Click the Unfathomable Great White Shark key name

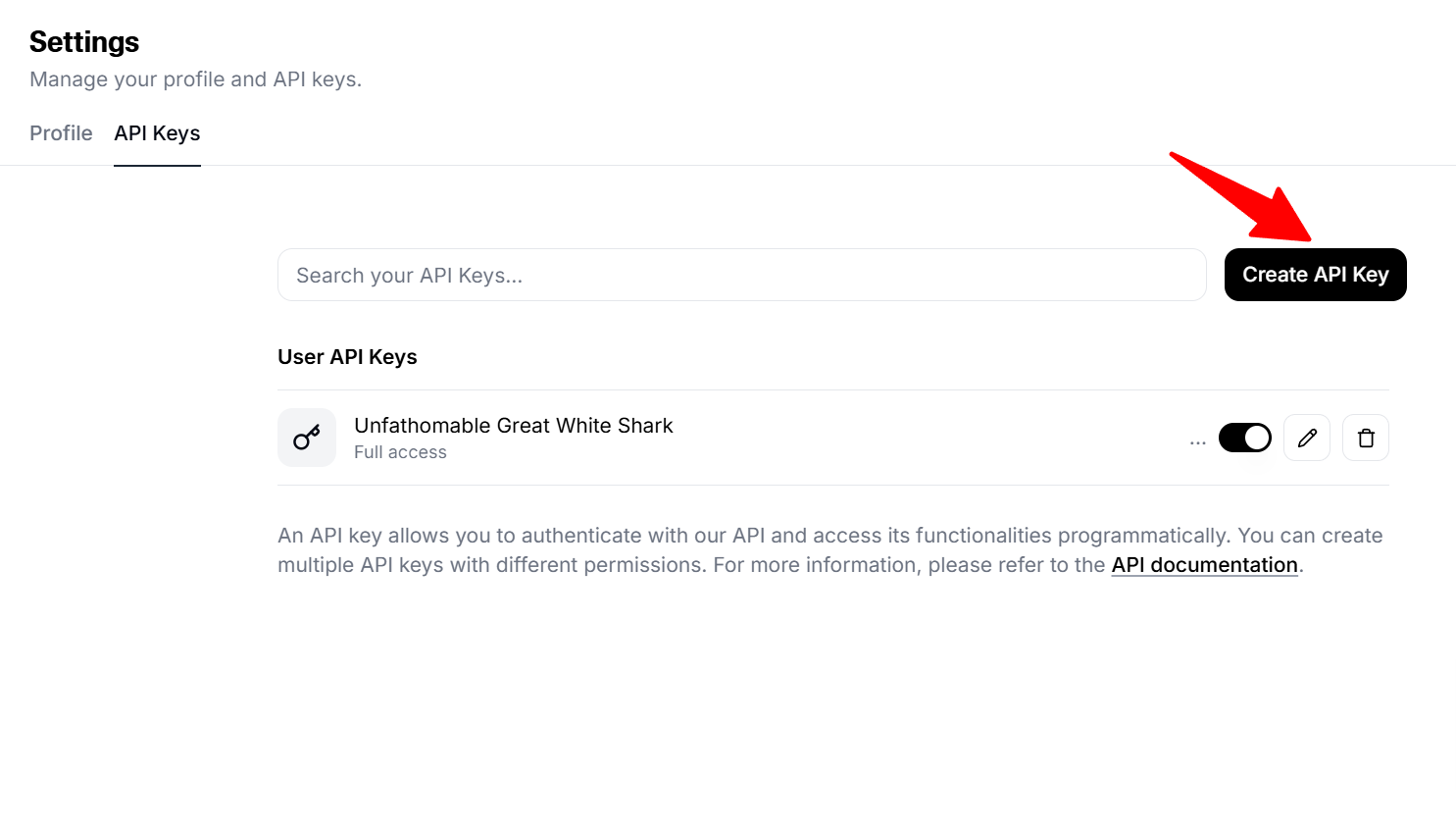pos(513,425)
